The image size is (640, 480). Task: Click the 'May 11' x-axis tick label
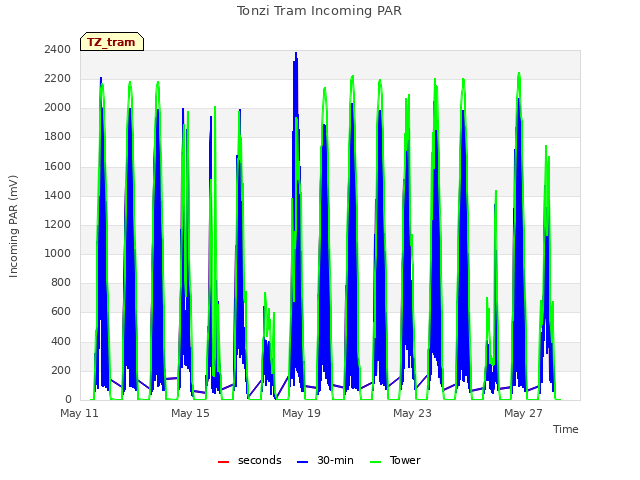pyautogui.click(x=79, y=413)
